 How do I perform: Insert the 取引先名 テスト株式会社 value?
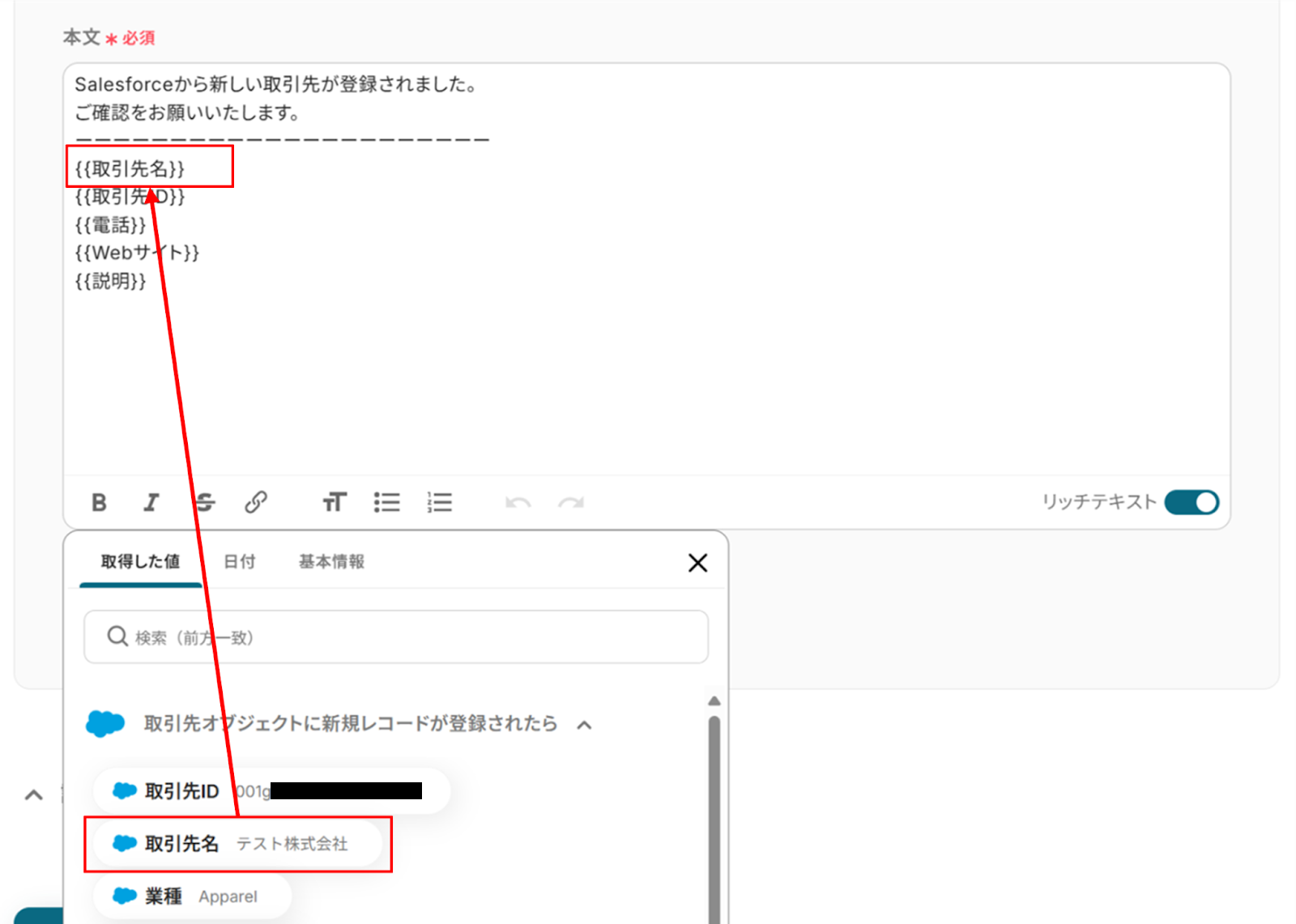pos(238,844)
